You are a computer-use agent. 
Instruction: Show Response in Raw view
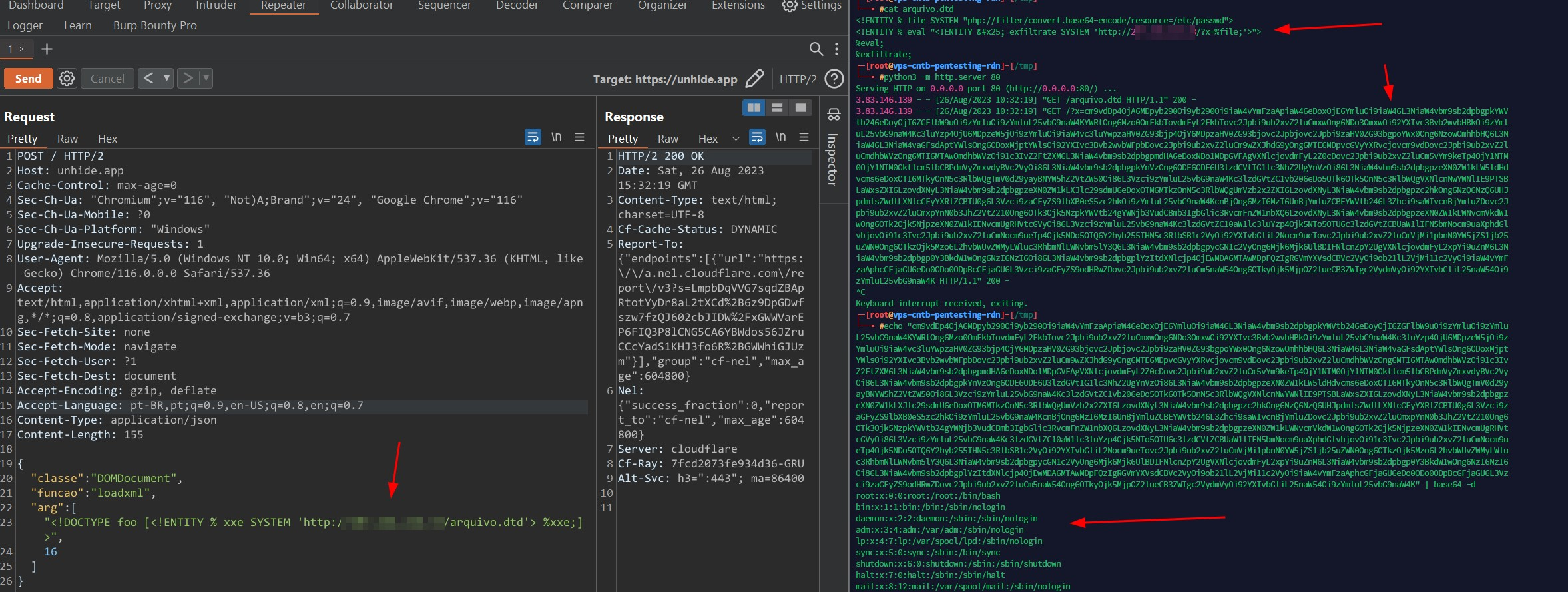[x=668, y=139]
